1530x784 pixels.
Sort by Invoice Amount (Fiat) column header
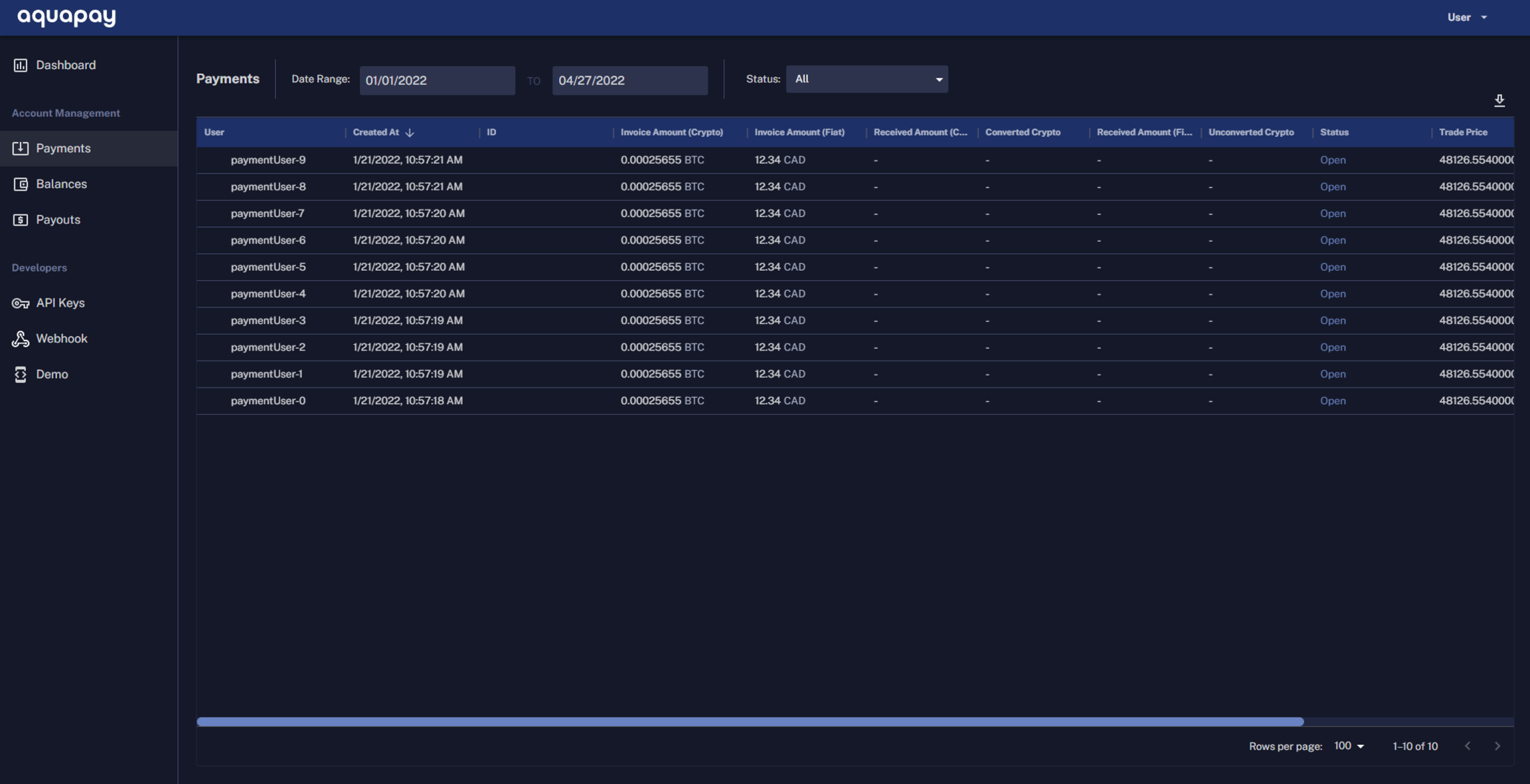[800, 132]
